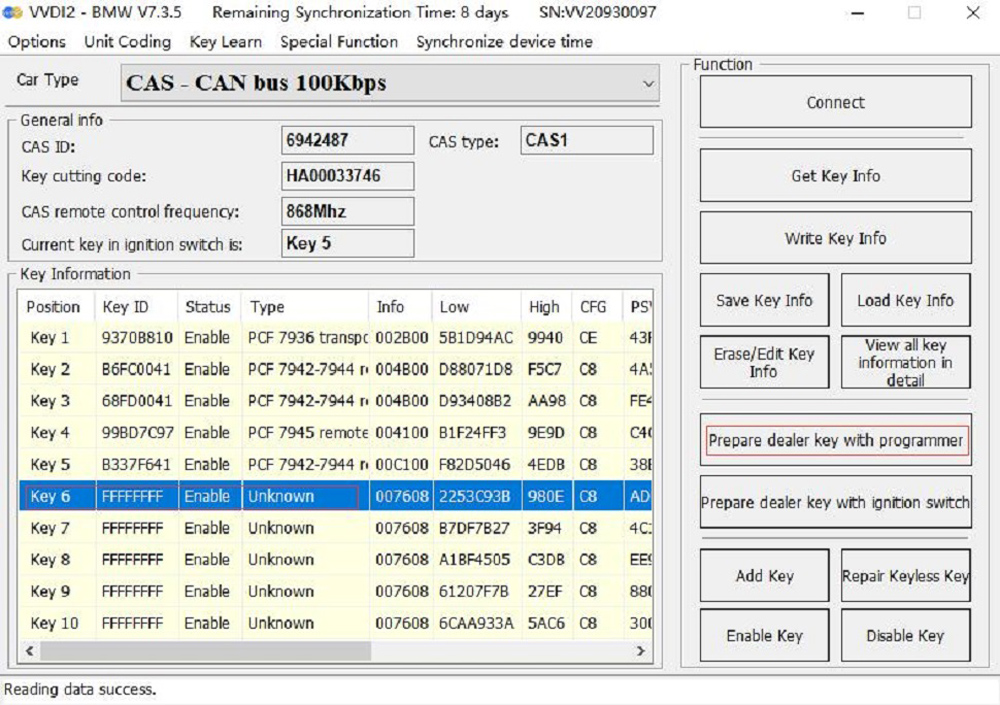Click Get Key Info button
1000x705 pixels.
835,175
